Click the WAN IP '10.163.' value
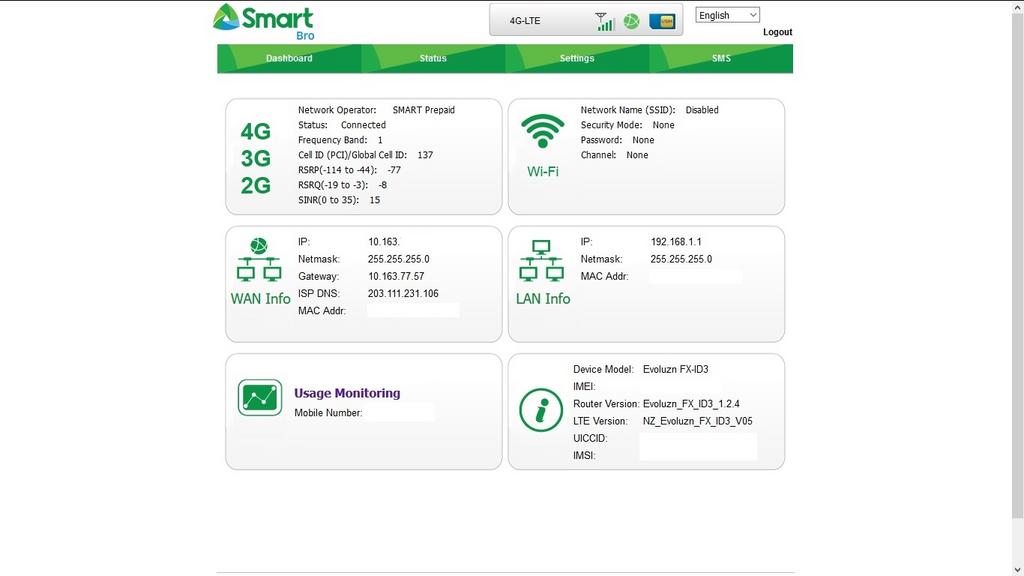1024x576 pixels. (383, 242)
